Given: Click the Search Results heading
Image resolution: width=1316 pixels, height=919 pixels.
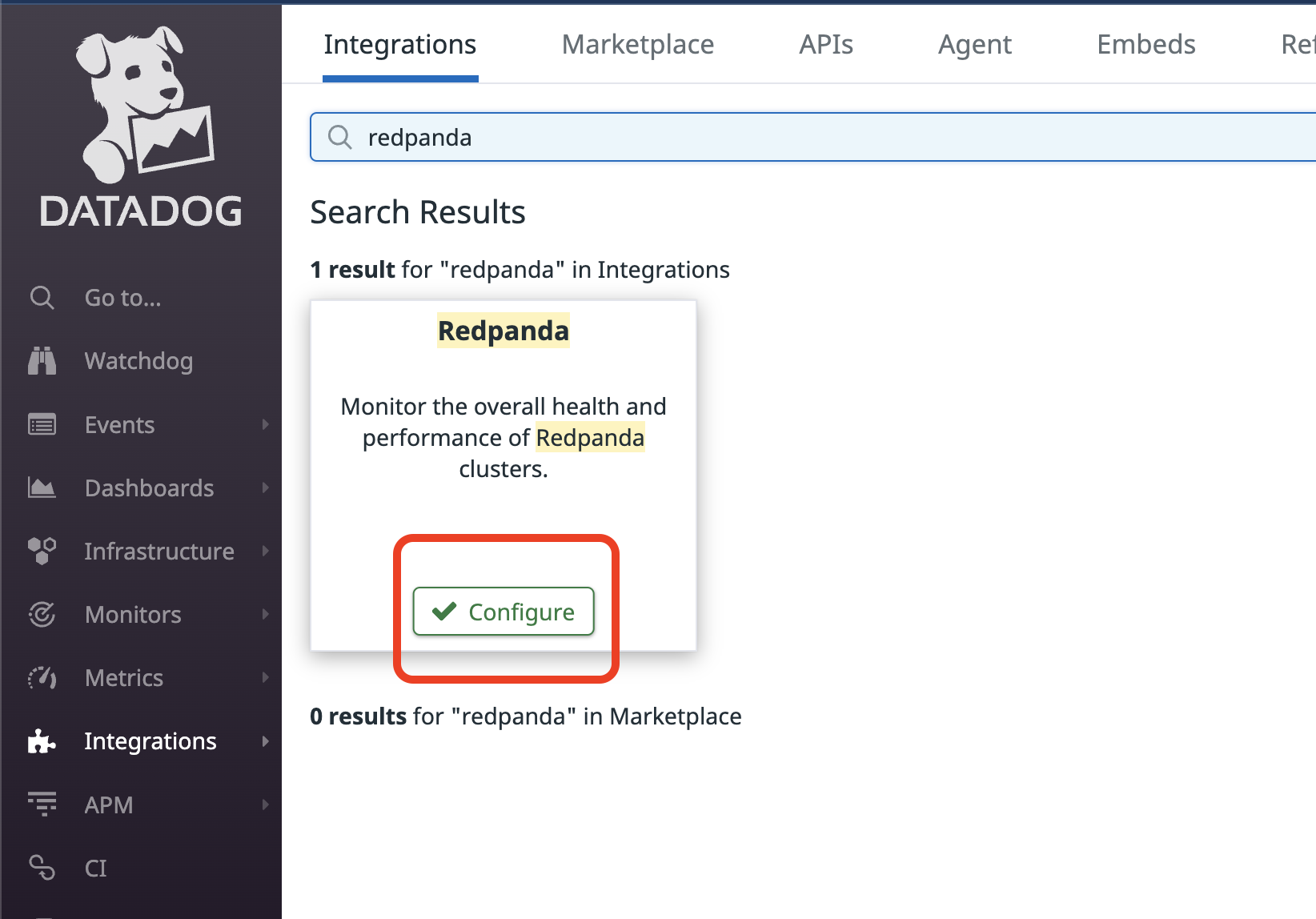Looking at the screenshot, I should tap(418, 212).
